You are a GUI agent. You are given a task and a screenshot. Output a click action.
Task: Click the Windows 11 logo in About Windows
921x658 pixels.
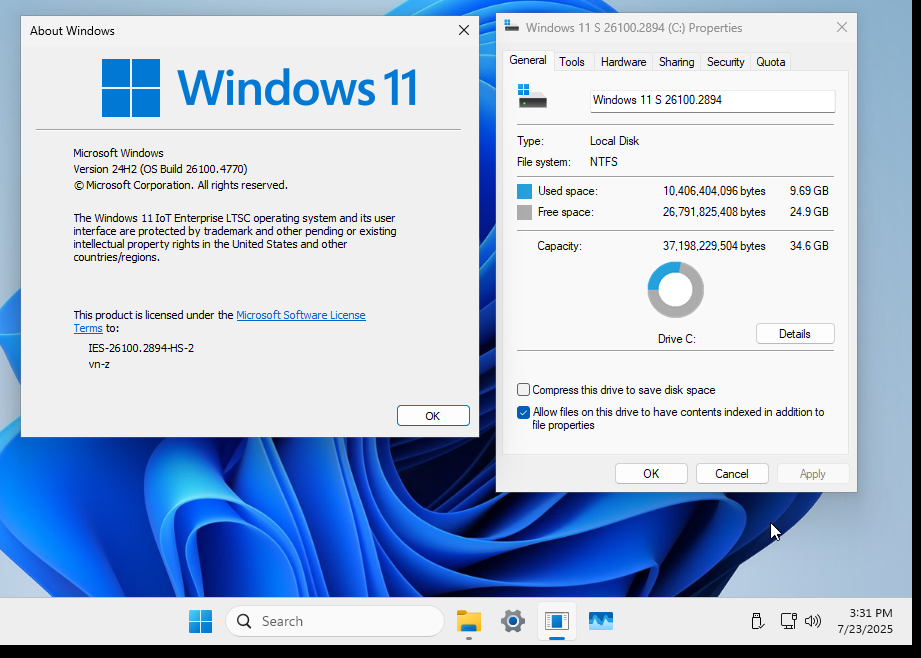coord(259,88)
